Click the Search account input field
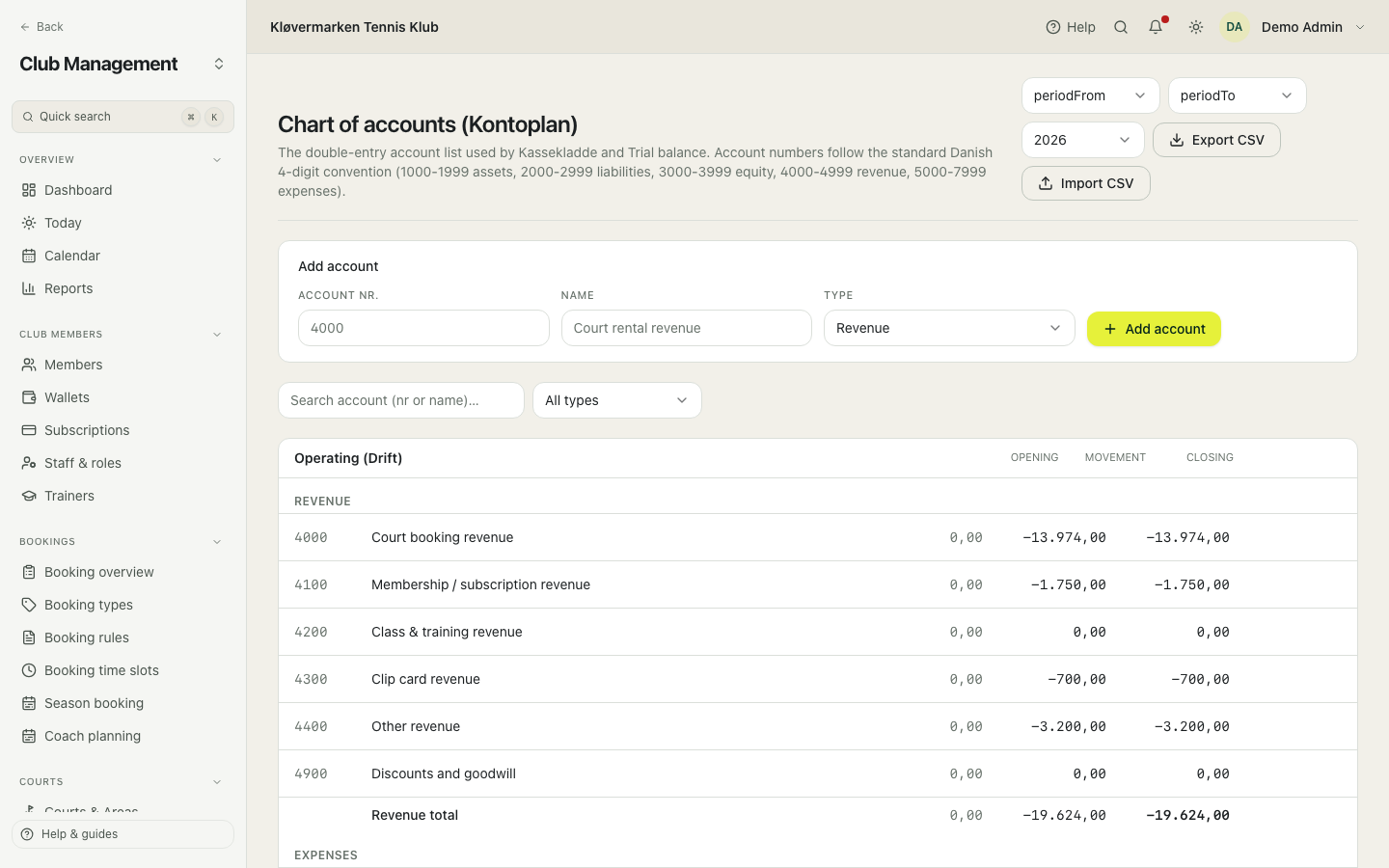The width and height of the screenshot is (1389, 868). point(401,400)
